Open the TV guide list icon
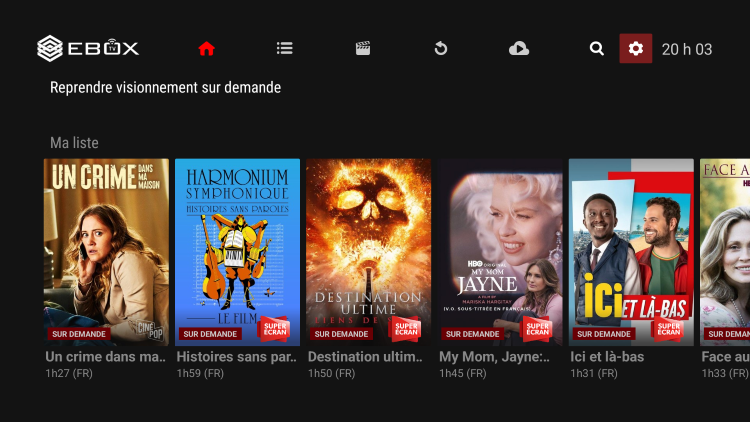The height and width of the screenshot is (422, 750). tap(284, 48)
